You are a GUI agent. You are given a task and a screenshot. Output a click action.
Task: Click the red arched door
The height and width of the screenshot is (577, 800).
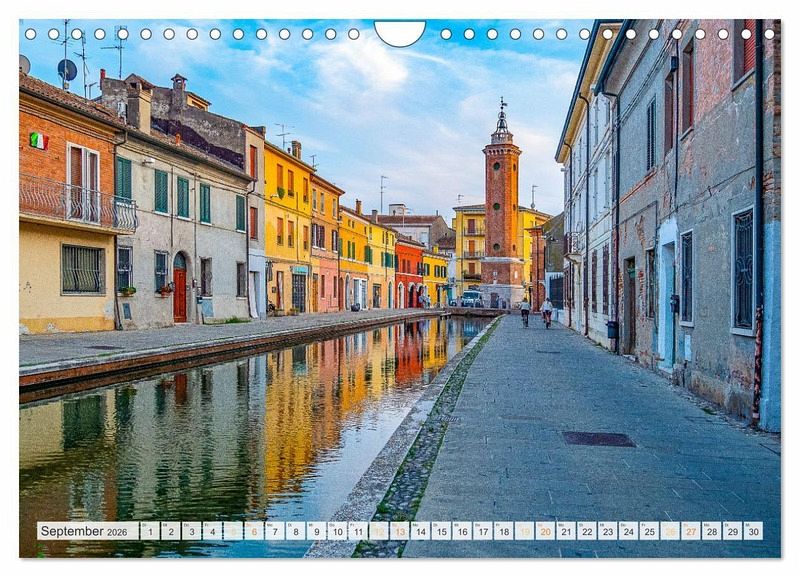(x=180, y=291)
